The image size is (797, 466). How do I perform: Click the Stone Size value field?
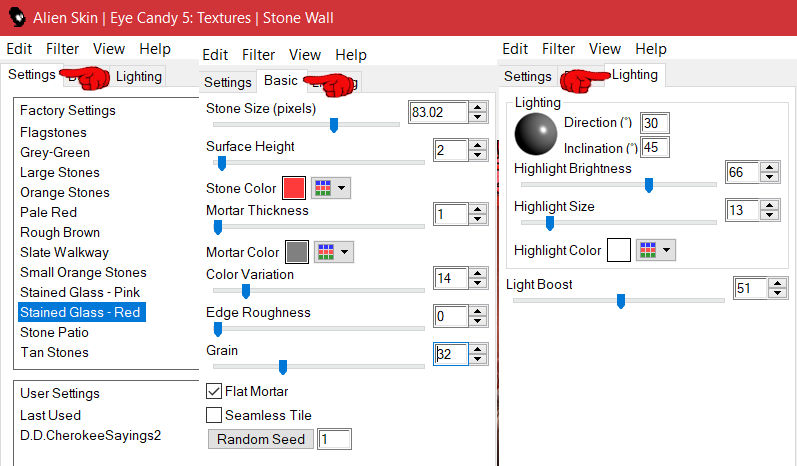coord(438,112)
